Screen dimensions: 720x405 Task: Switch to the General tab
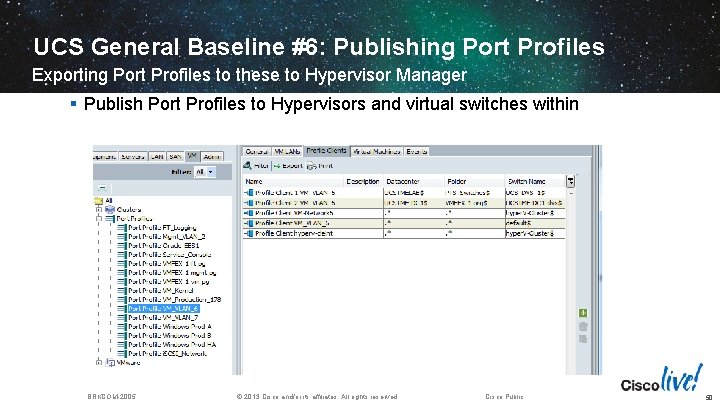tap(257, 152)
